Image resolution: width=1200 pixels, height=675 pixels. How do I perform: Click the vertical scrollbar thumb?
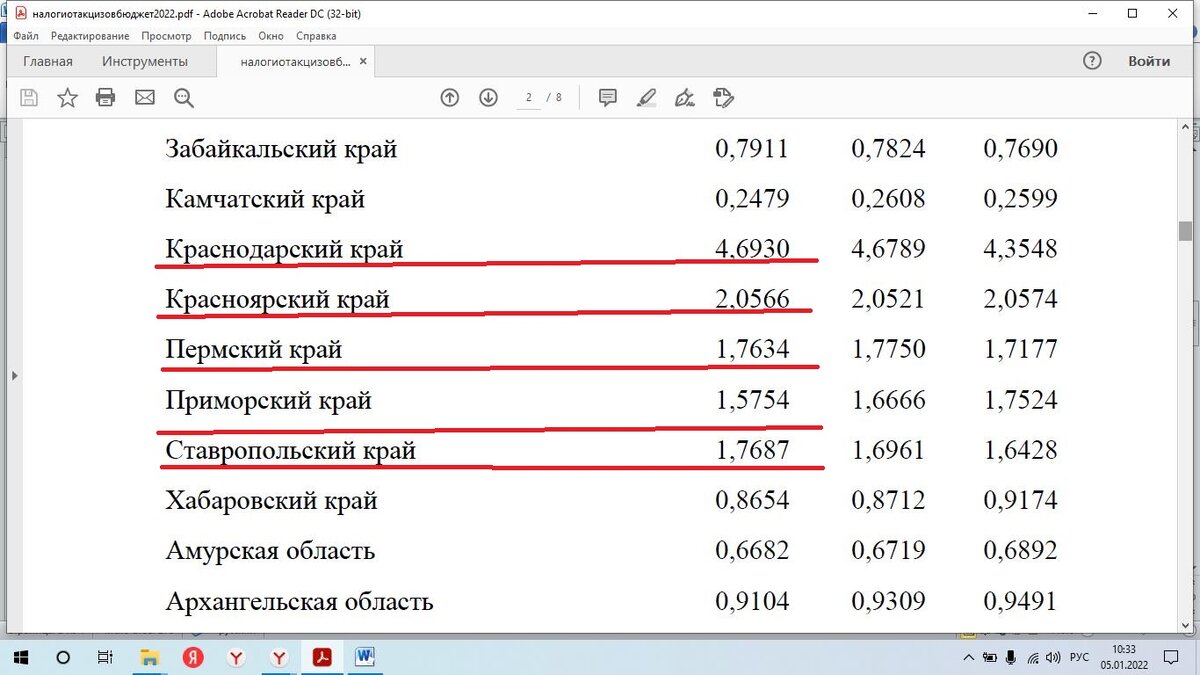pos(1185,231)
